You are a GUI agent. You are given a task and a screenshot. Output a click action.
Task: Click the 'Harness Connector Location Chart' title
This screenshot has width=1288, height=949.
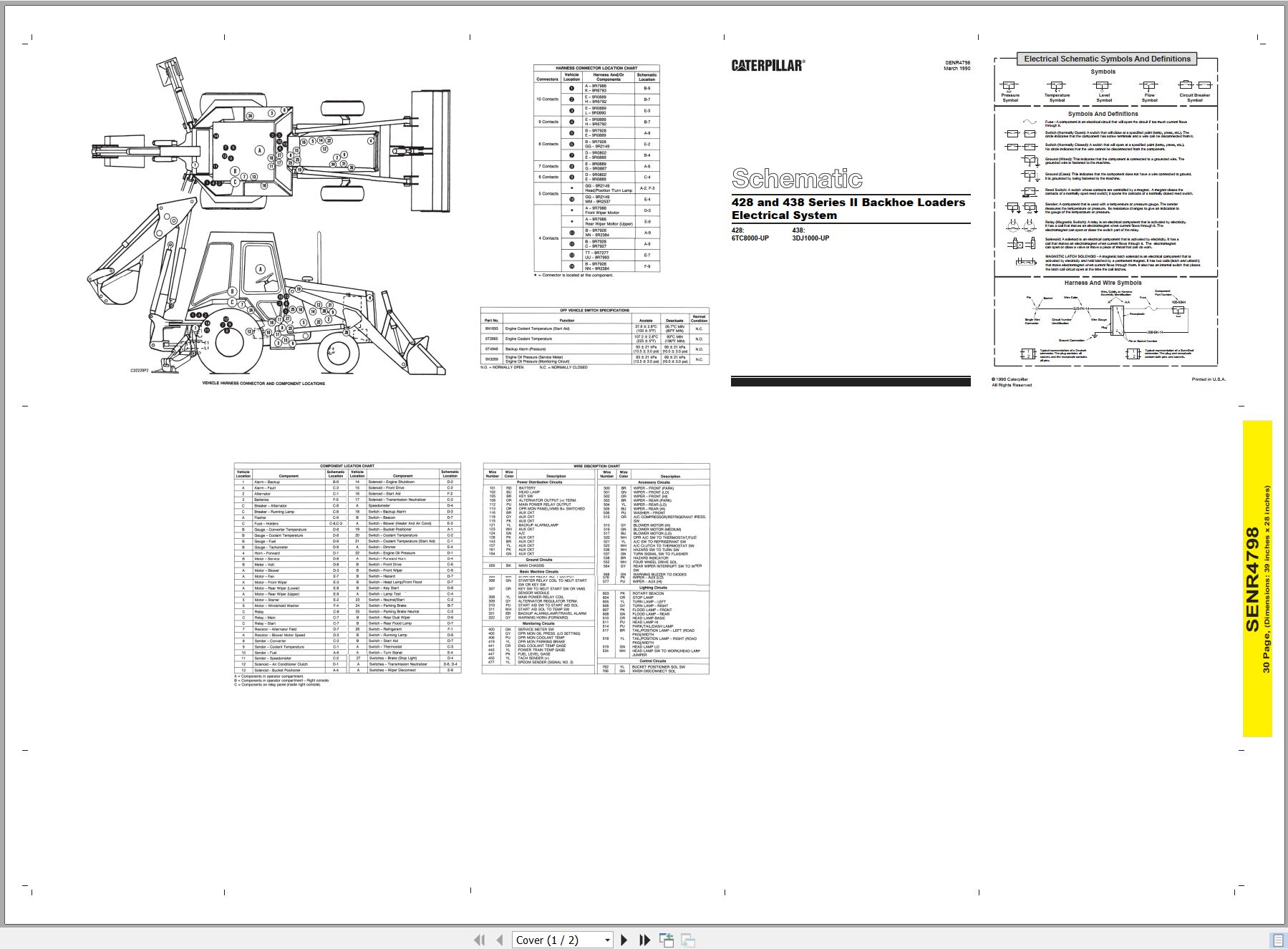point(596,68)
